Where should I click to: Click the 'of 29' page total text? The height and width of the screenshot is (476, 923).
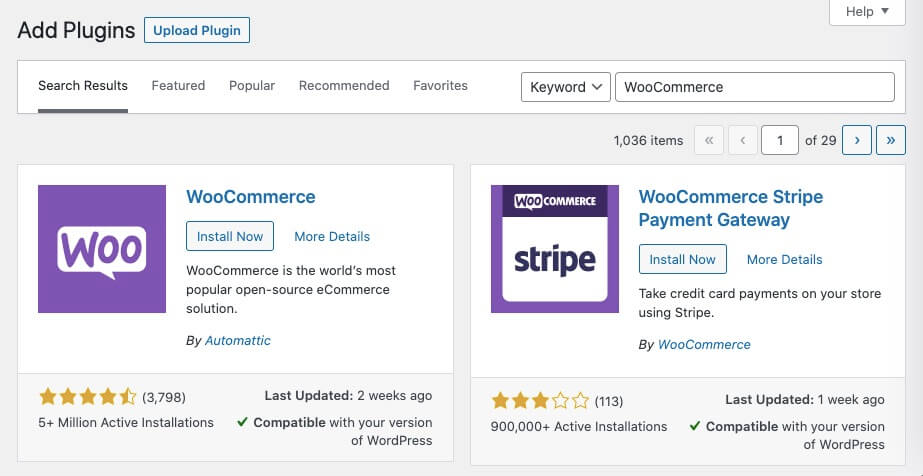pyautogui.click(x=821, y=141)
